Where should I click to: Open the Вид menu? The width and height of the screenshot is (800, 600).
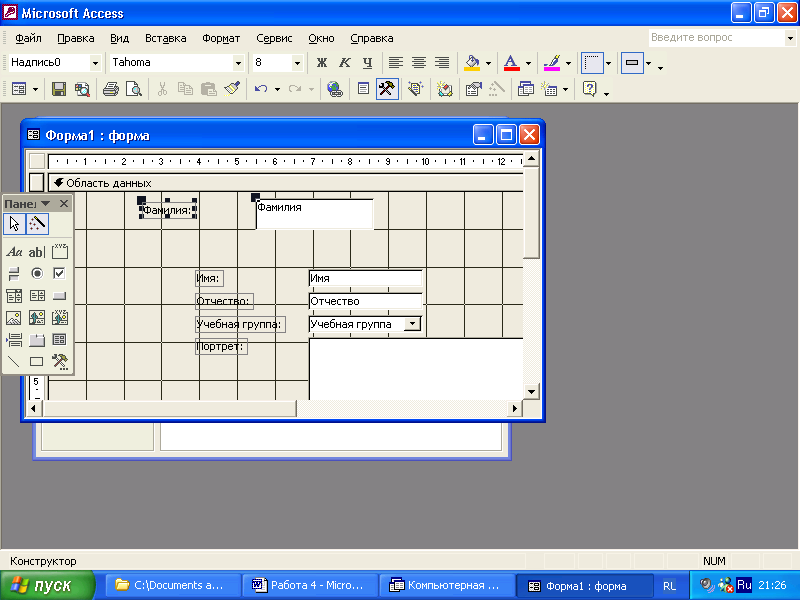[x=119, y=38]
